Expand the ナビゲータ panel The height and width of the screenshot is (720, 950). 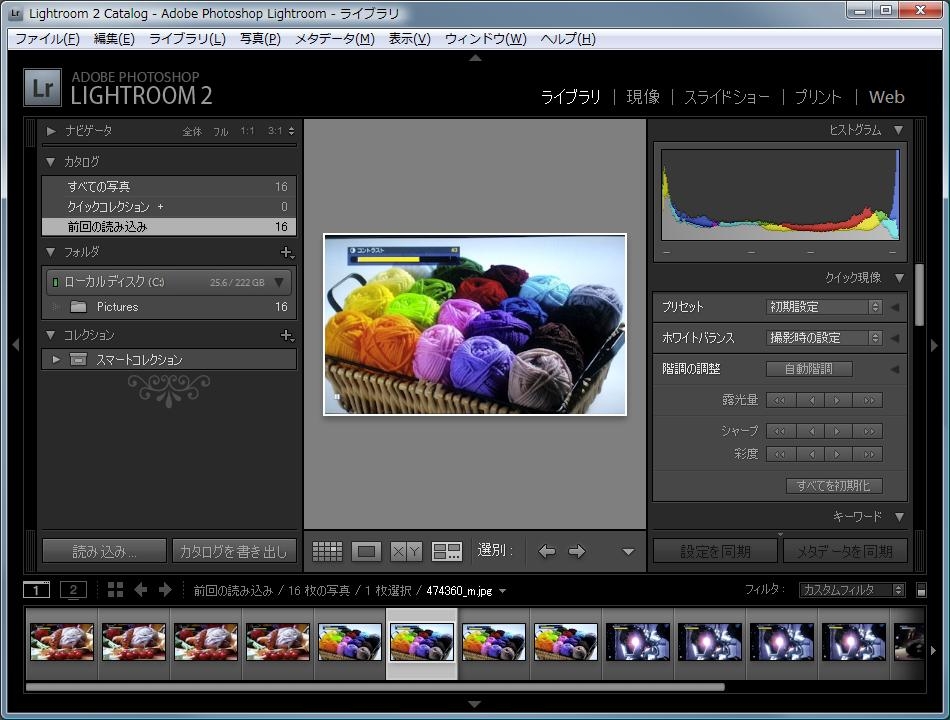click(x=51, y=131)
